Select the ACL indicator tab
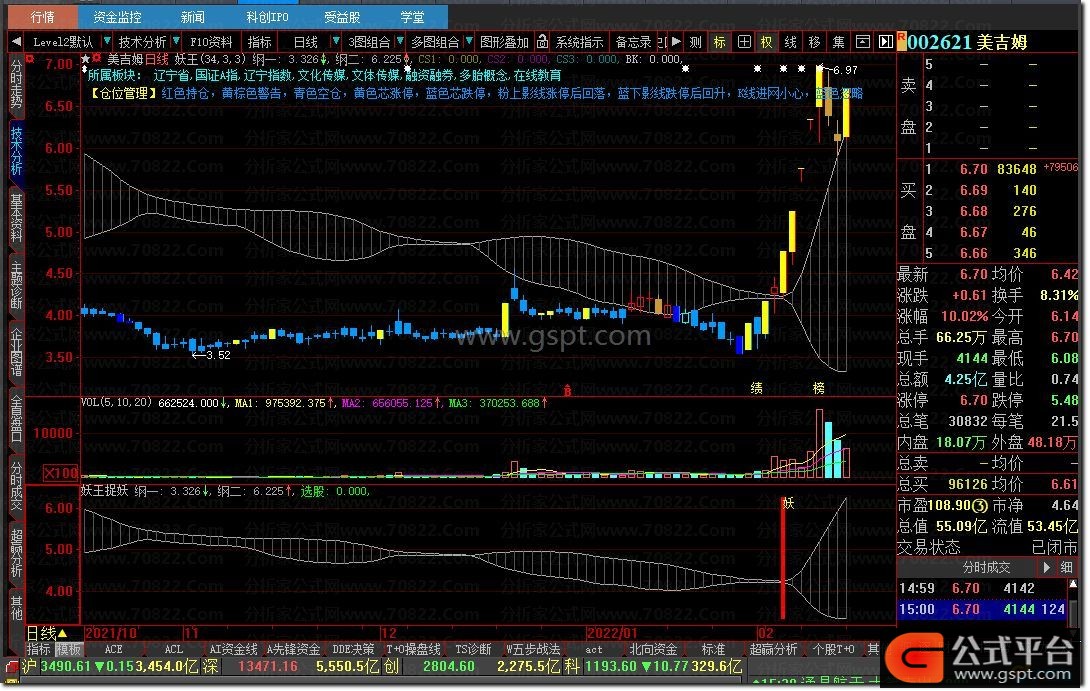Screen dimensions: 1090x691 [173, 649]
